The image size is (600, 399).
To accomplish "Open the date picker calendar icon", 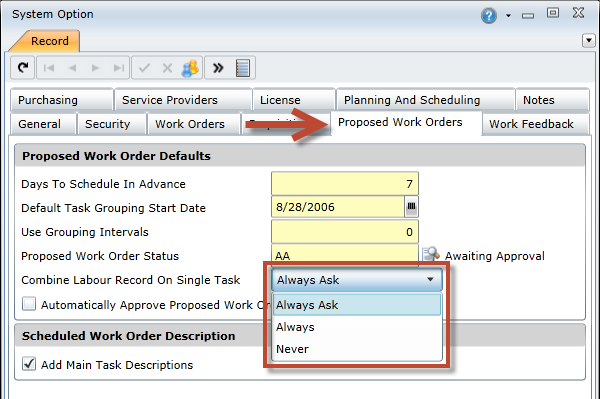I will coord(411,207).
